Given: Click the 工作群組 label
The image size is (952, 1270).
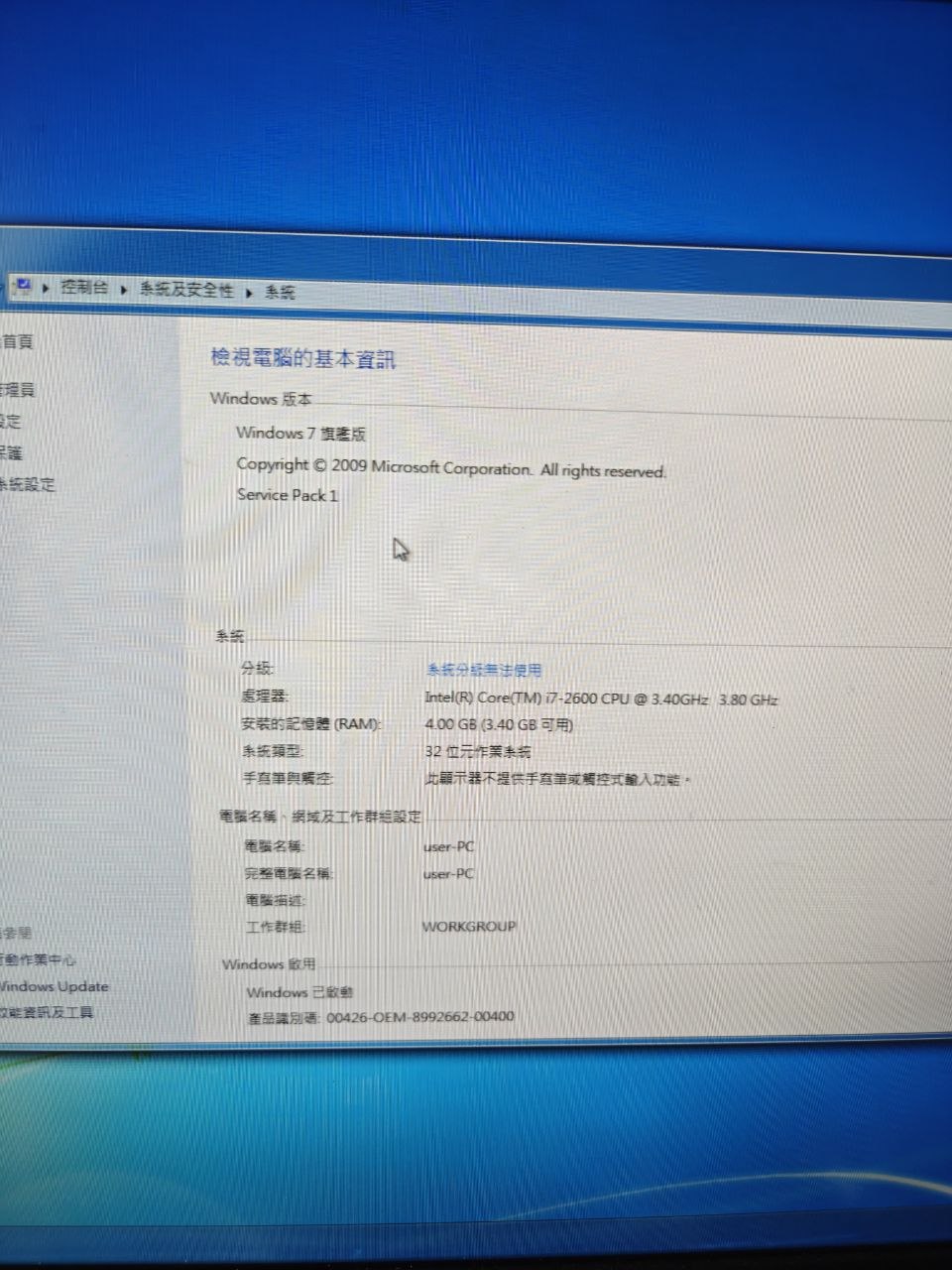Looking at the screenshot, I should pyautogui.click(x=276, y=927).
